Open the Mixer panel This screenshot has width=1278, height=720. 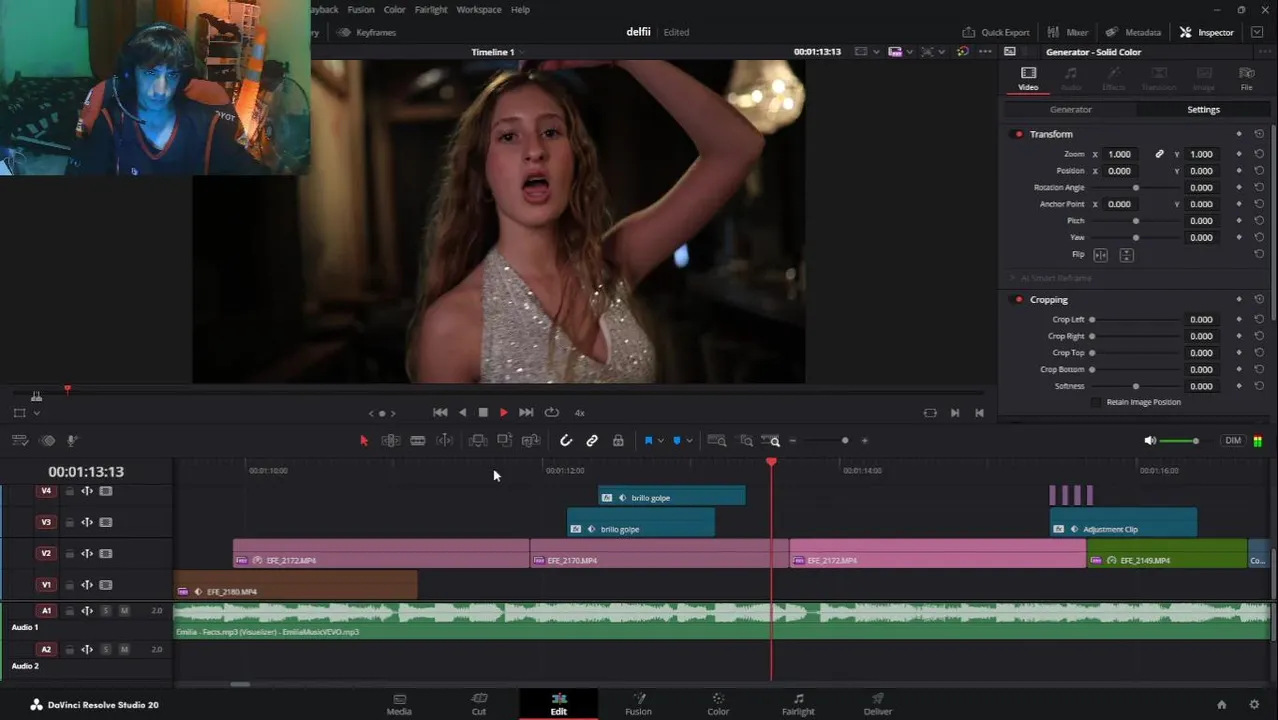1069,32
